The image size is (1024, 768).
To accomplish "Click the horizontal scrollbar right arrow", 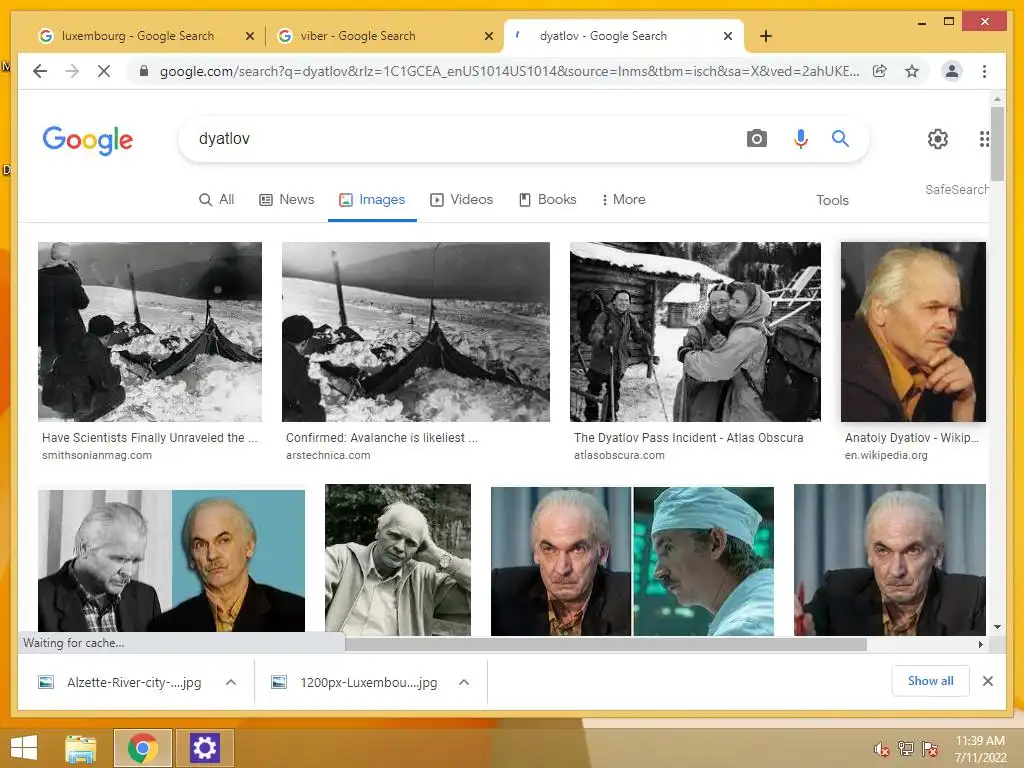I will [980, 645].
